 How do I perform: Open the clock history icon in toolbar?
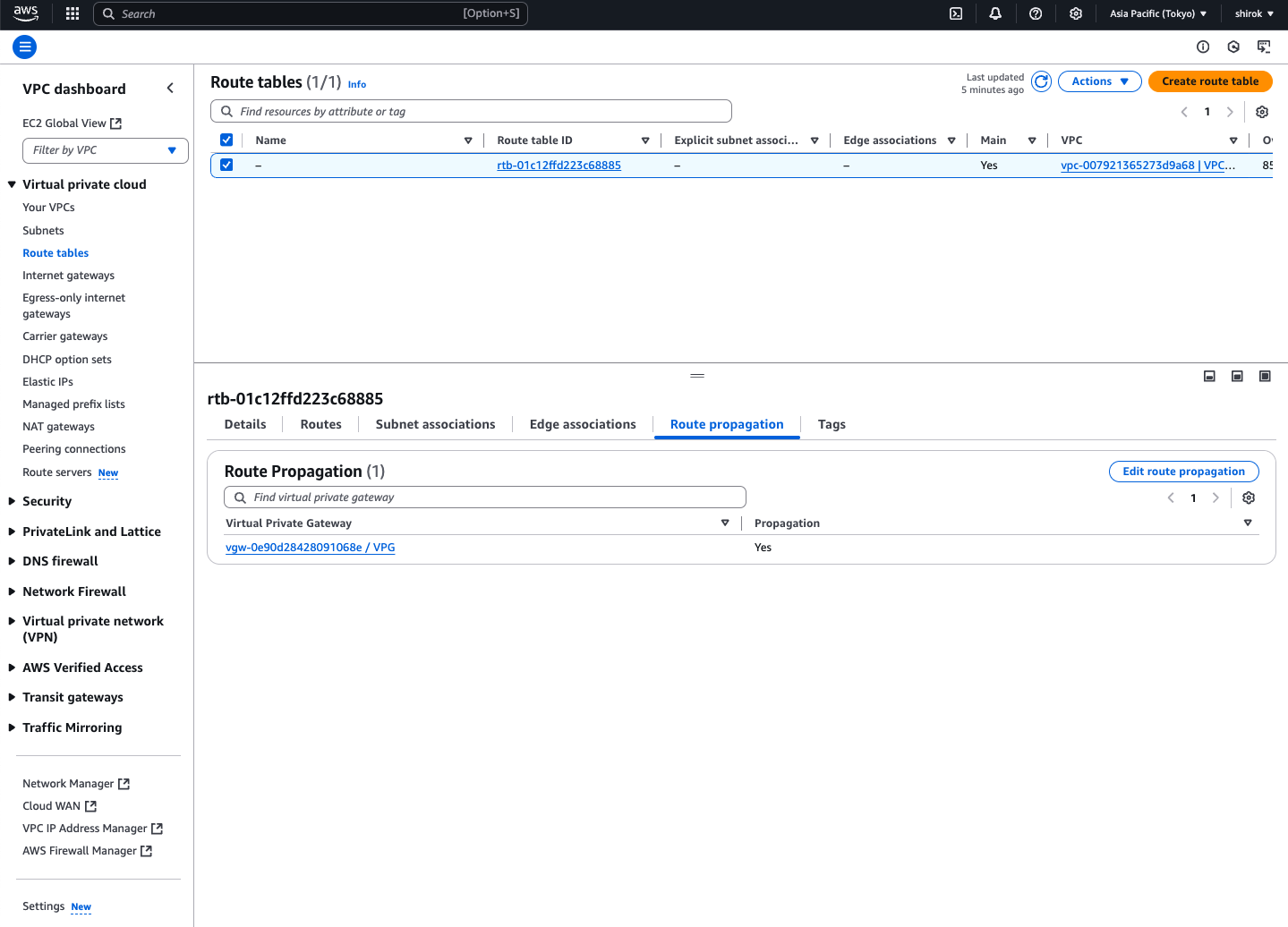click(1233, 47)
